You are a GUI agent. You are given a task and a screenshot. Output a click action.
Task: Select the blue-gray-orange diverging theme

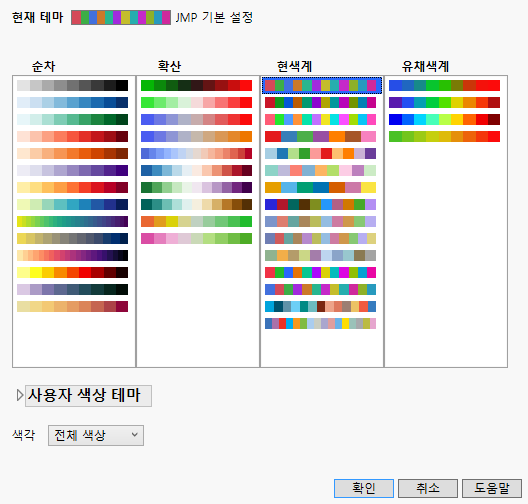coord(196,136)
